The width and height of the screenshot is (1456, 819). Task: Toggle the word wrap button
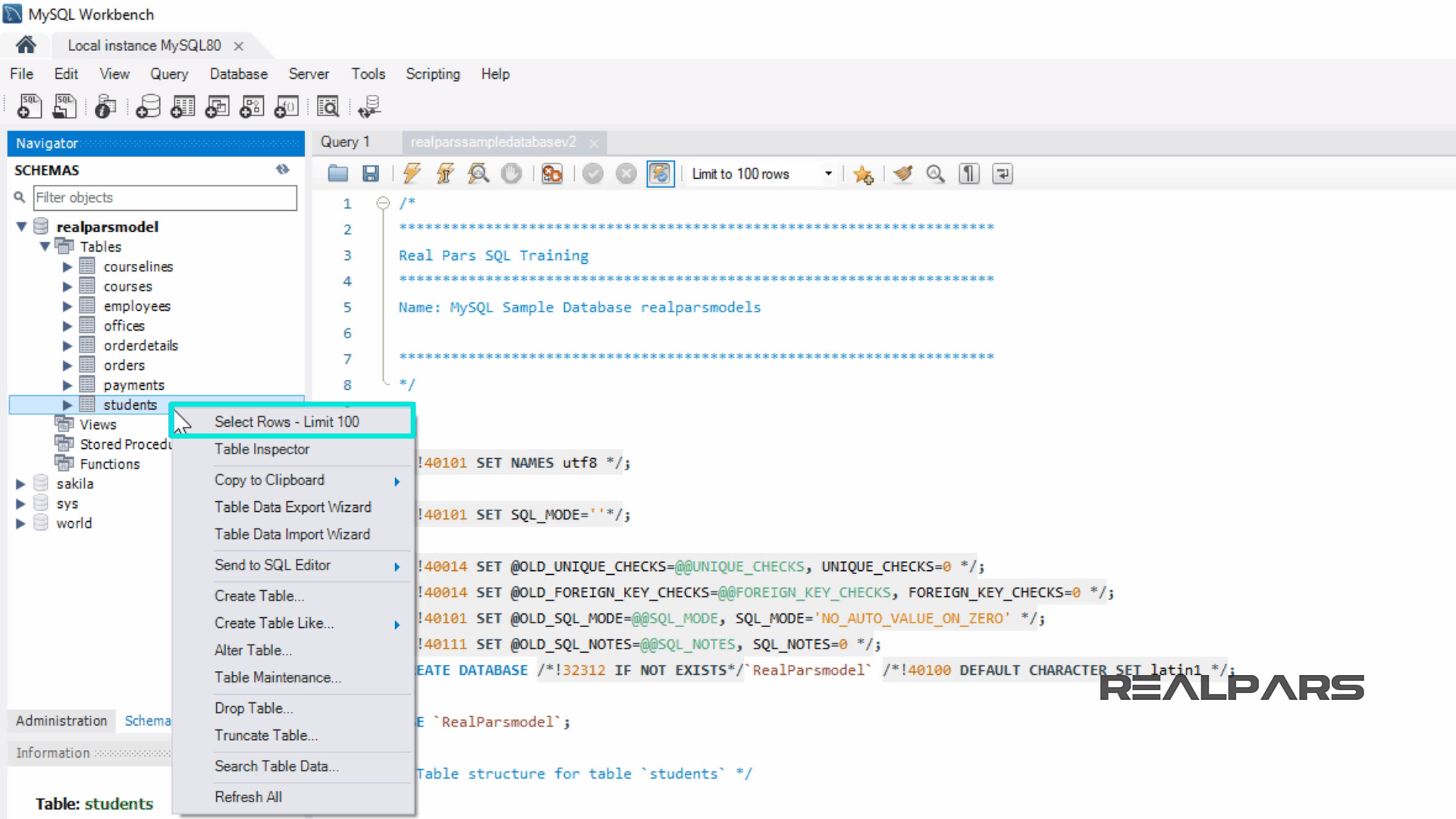pyautogui.click(x=1002, y=174)
